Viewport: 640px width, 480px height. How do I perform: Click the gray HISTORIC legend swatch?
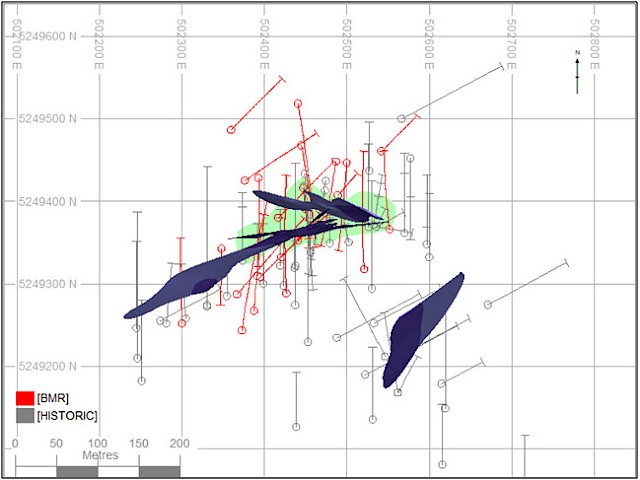[26, 415]
